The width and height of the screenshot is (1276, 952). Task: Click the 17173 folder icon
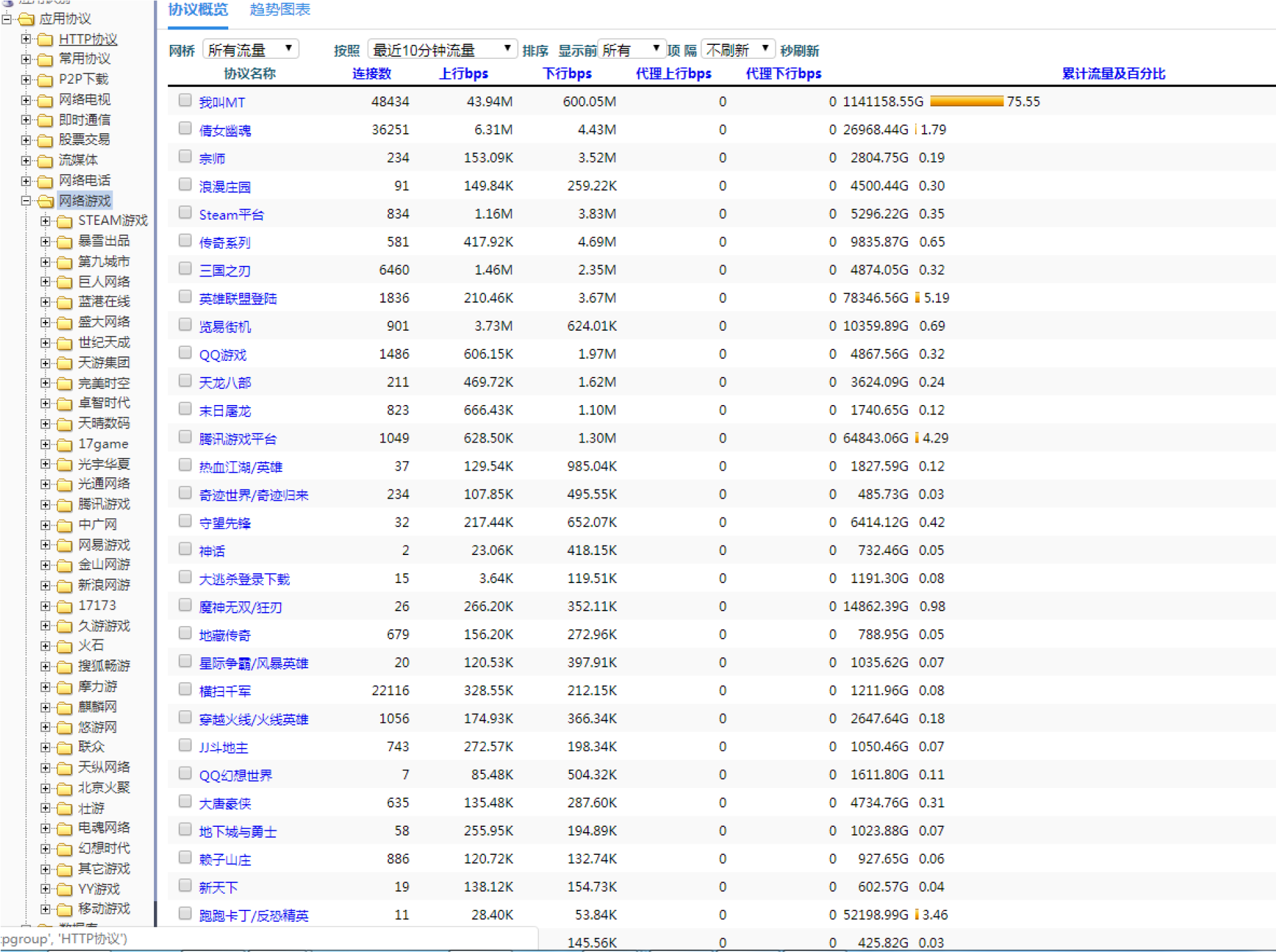(x=64, y=607)
